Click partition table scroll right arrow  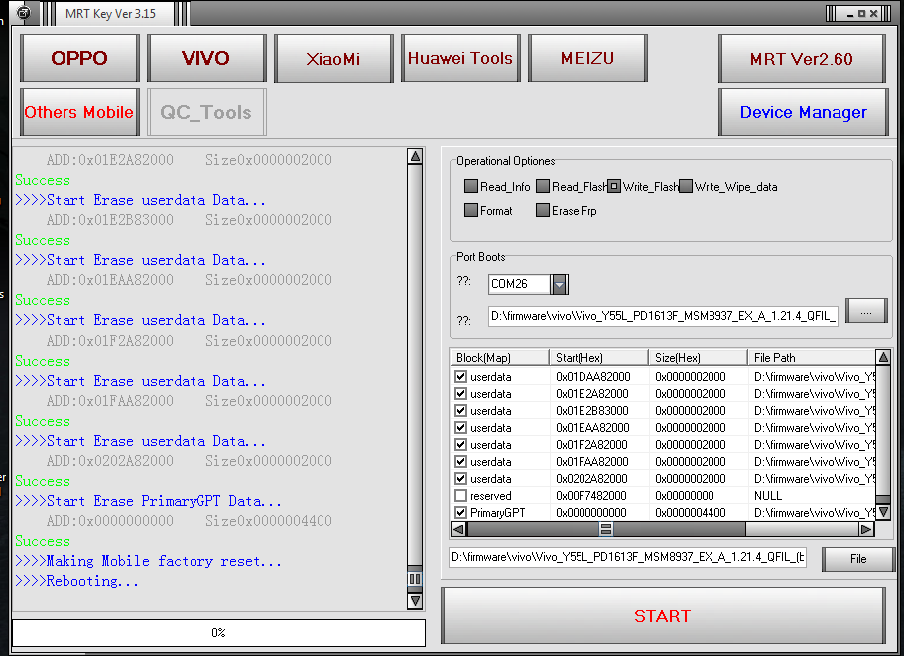[x=867, y=529]
